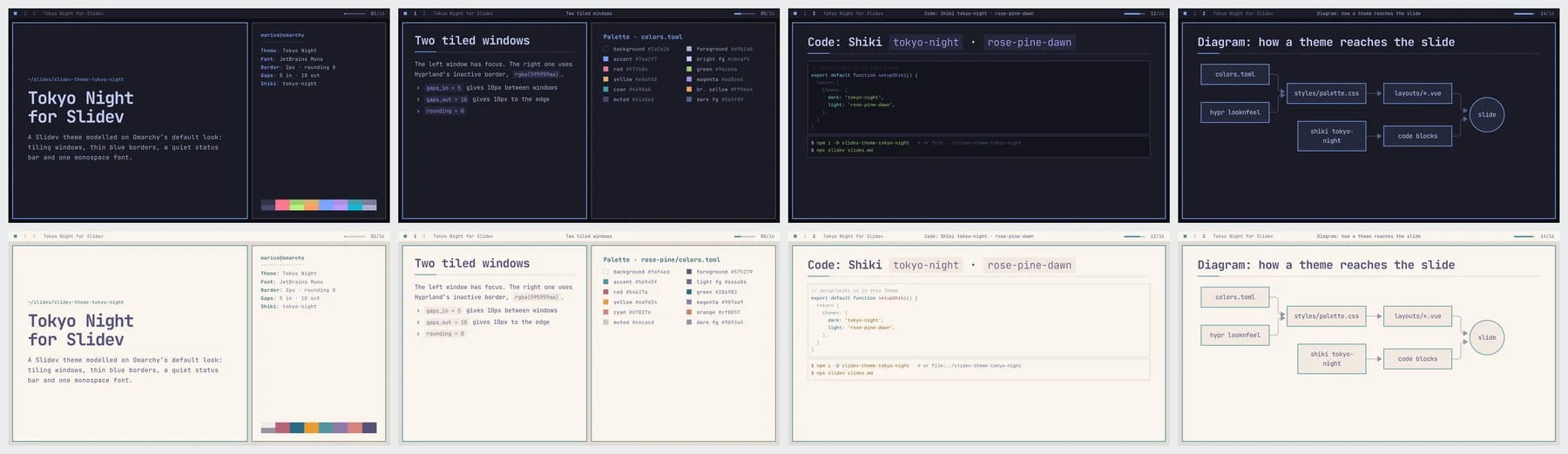This screenshot has height=454, width=1568.
Task: Click rgba(595959aa) code chip on dark slide
Action: [x=536, y=75]
